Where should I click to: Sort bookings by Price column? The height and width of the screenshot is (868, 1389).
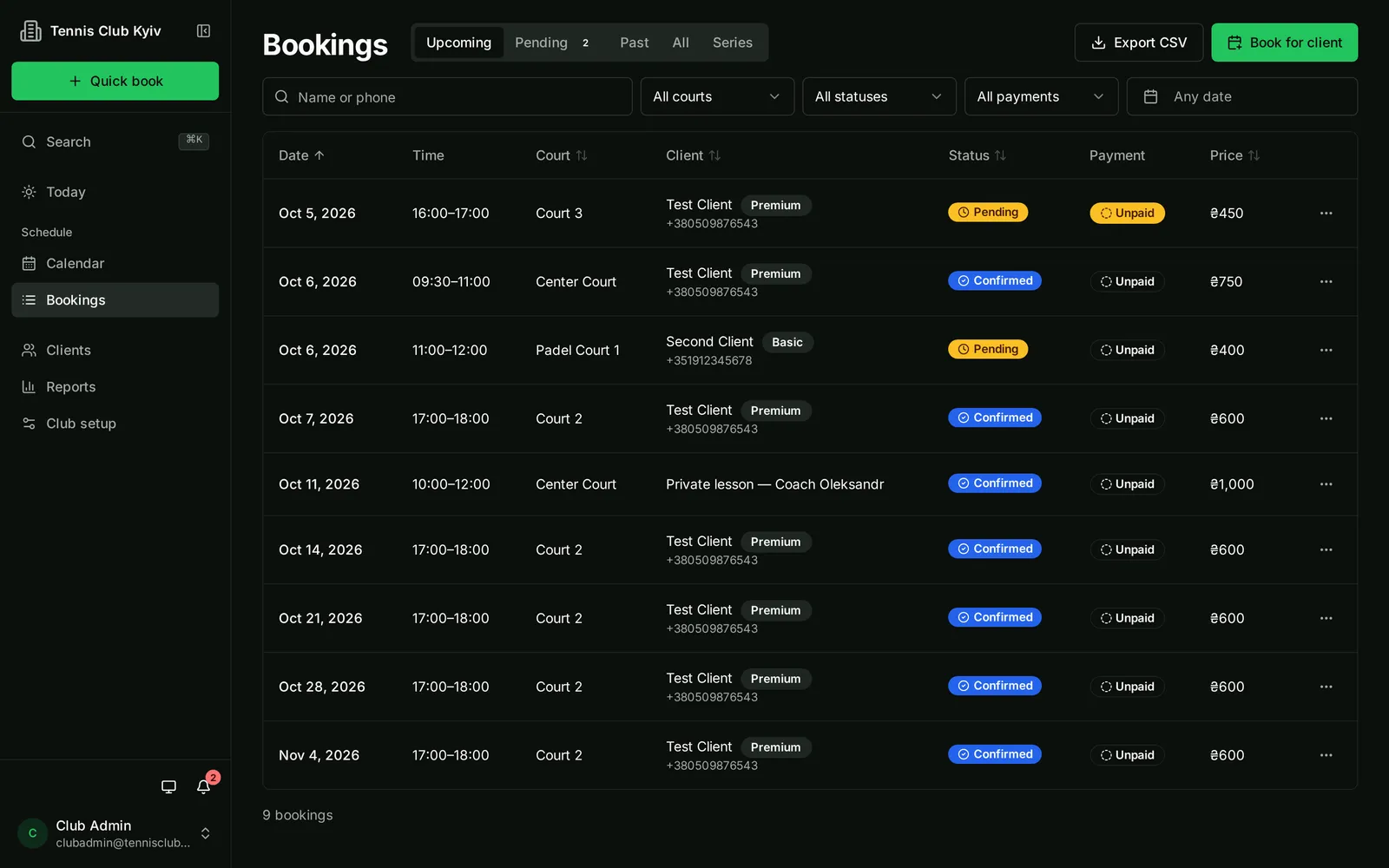coord(1234,155)
